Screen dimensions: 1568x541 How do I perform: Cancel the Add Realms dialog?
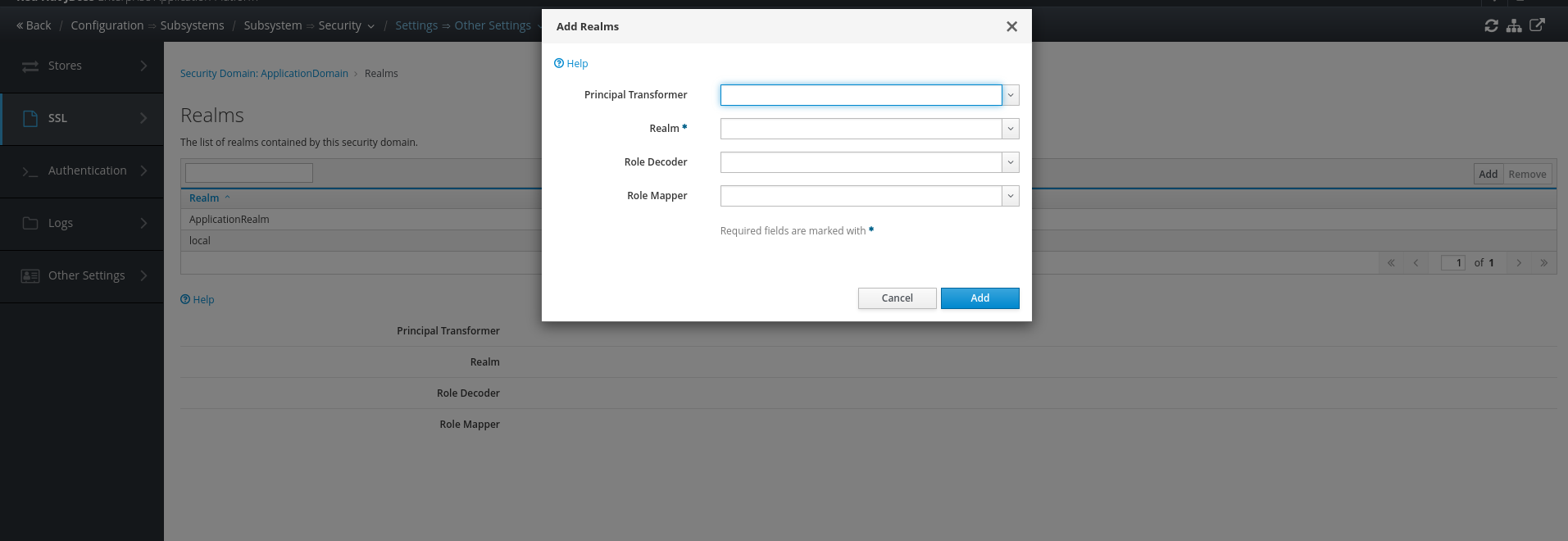(x=897, y=298)
